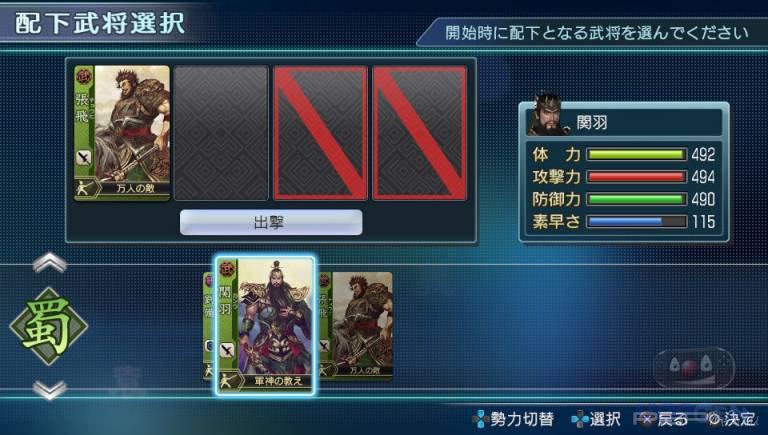Viewport: 768px width, 435px height.
Task: Click the last red-locked squad slot
Action: 420,133
